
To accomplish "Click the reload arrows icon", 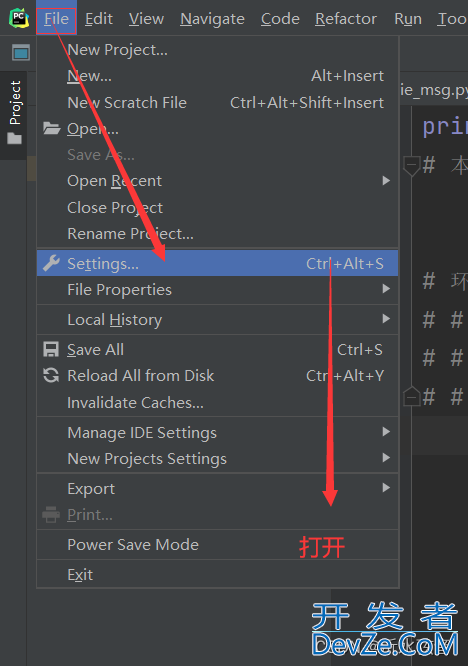I will click(51, 375).
